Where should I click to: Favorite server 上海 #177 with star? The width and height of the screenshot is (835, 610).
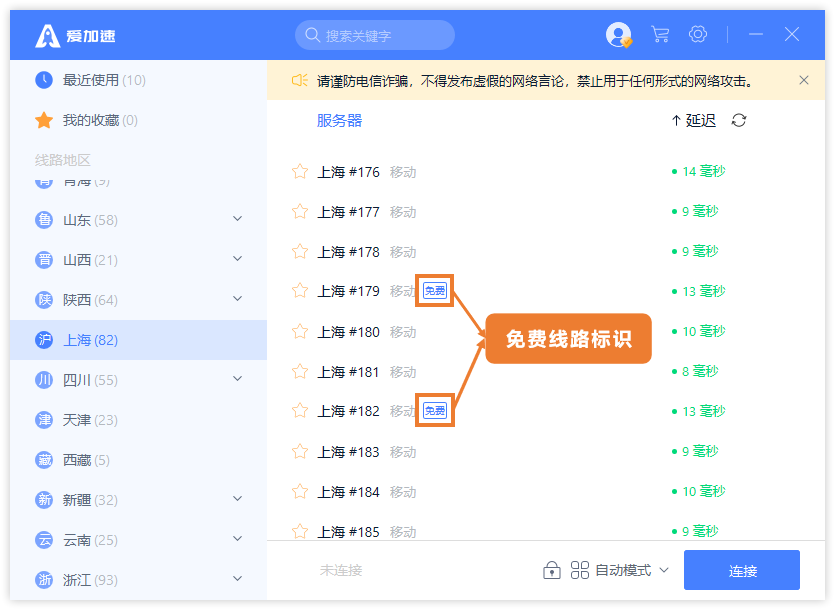tap(300, 212)
